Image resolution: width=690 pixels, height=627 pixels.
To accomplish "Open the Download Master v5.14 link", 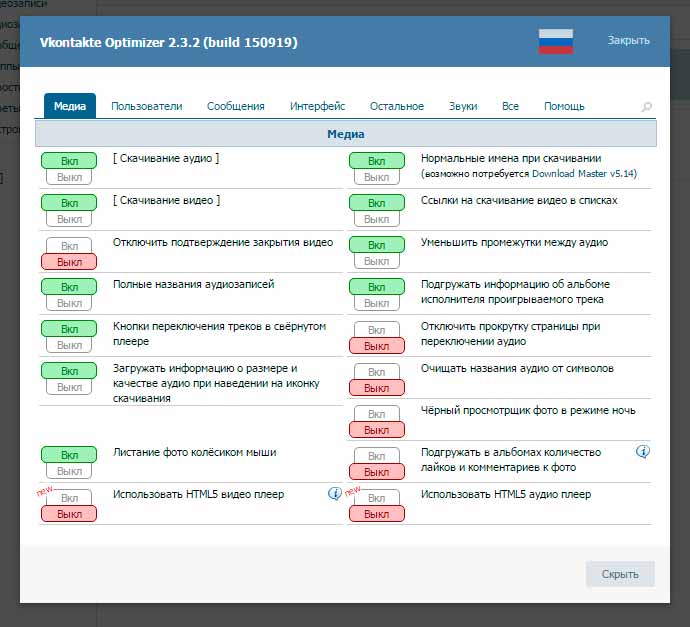I will [583, 174].
